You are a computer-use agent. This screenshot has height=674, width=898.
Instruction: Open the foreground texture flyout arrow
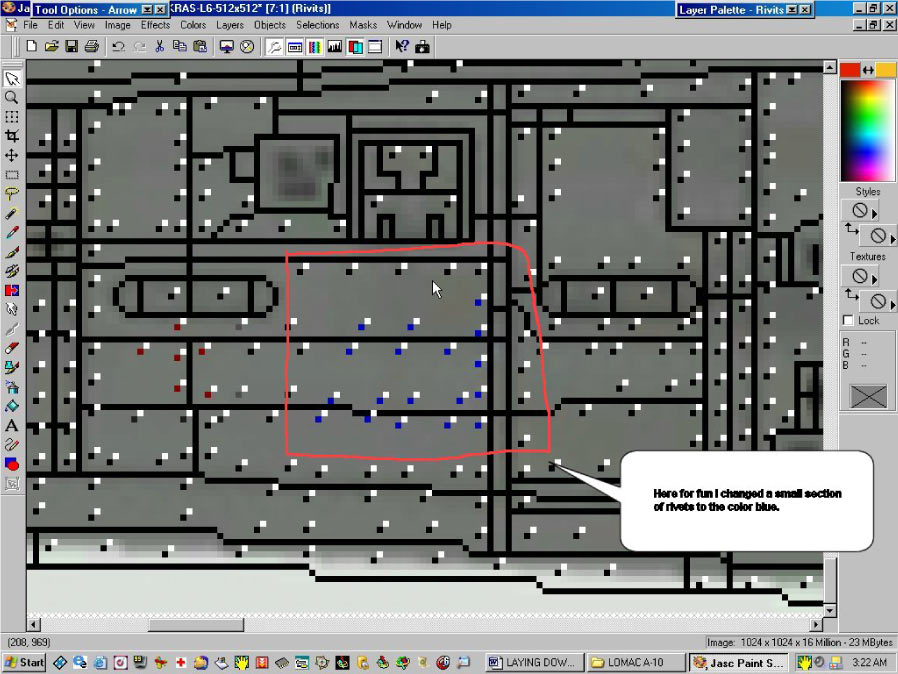(x=875, y=279)
